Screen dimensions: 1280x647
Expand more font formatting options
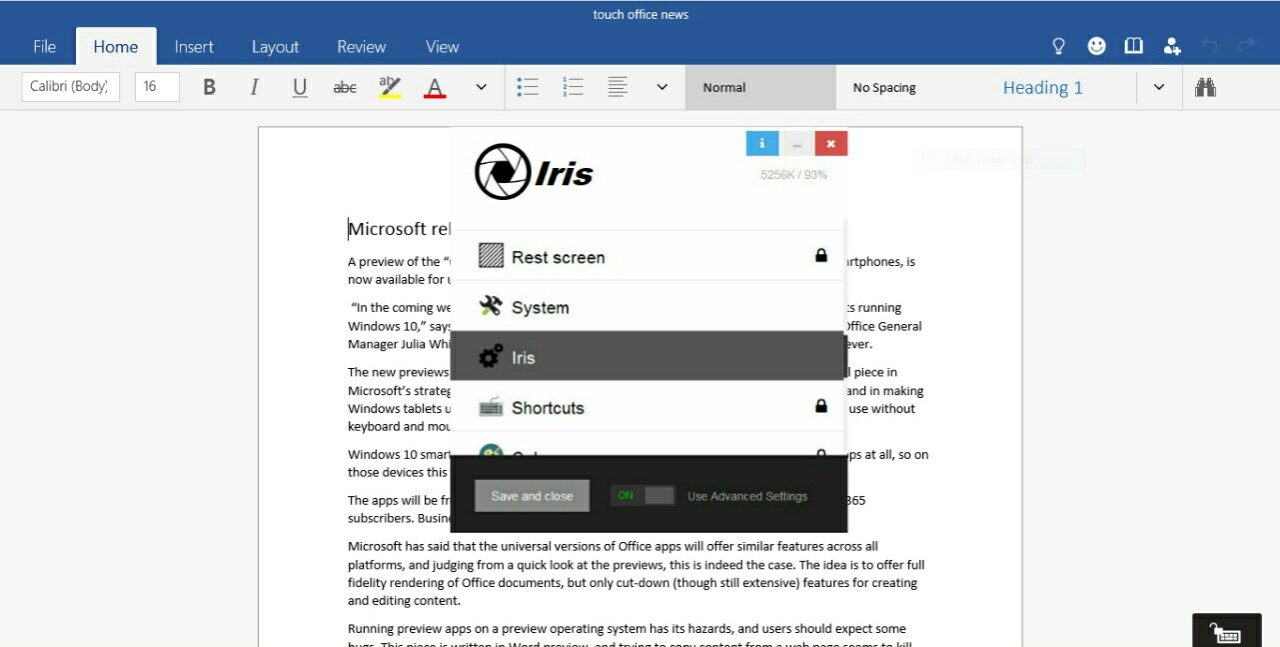pyautogui.click(x=481, y=87)
